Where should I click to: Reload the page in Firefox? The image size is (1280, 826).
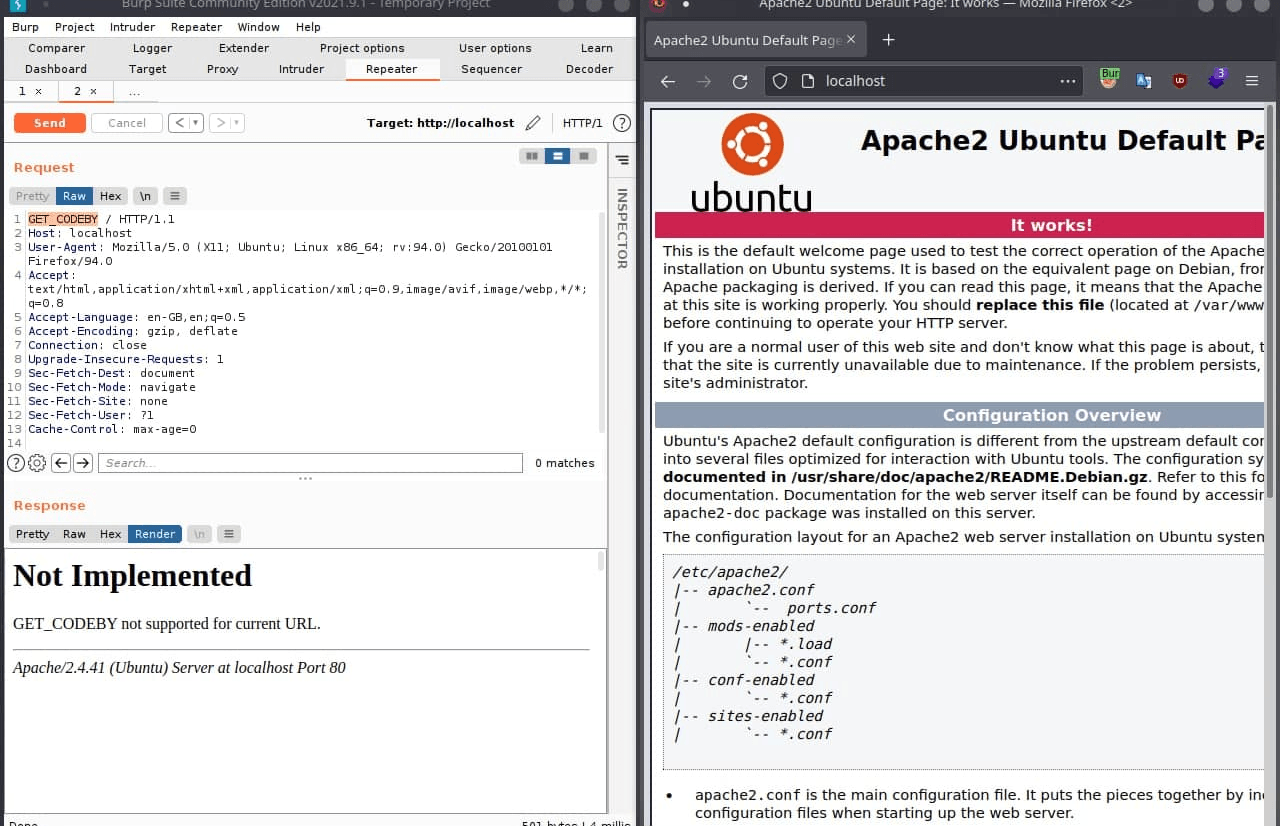click(x=740, y=81)
